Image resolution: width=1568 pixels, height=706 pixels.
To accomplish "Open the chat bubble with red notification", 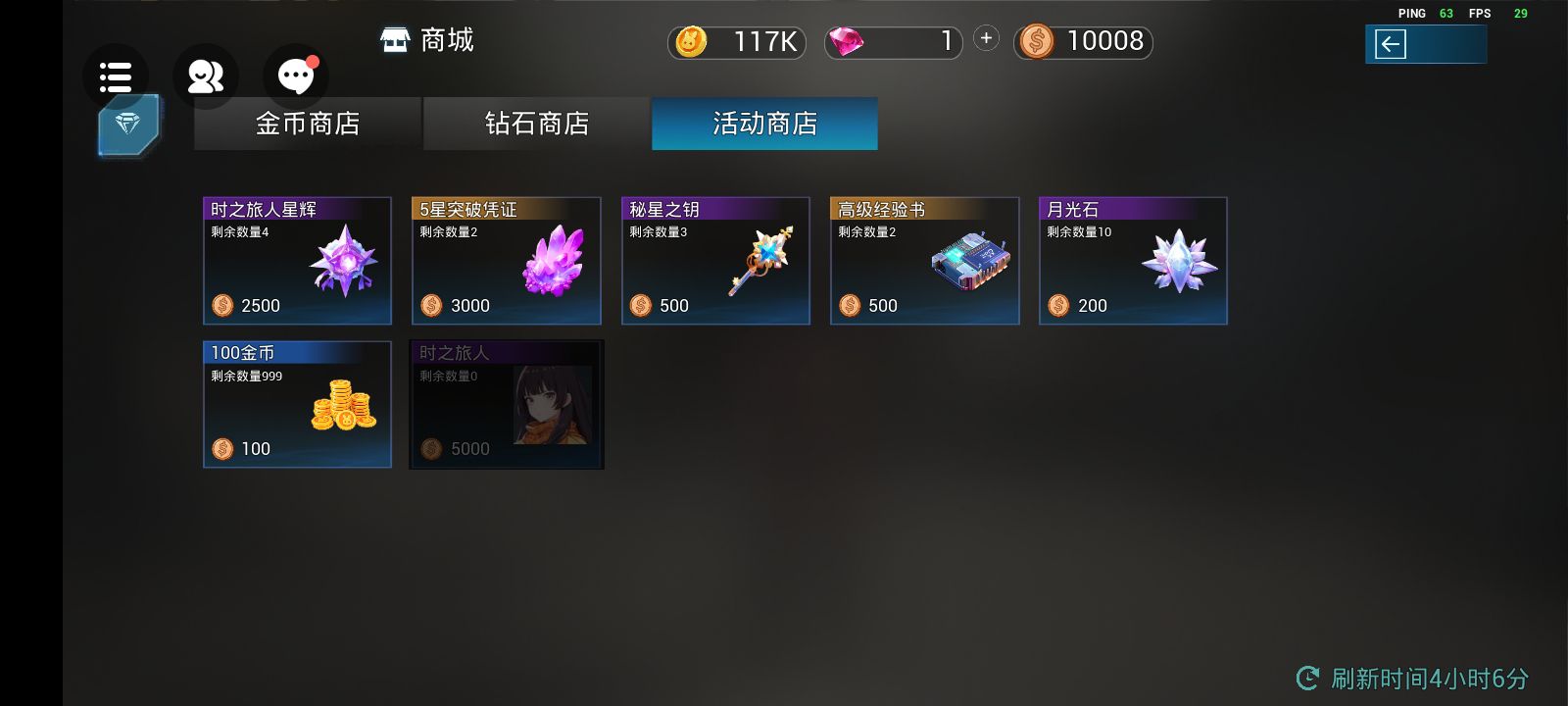I will [296, 76].
